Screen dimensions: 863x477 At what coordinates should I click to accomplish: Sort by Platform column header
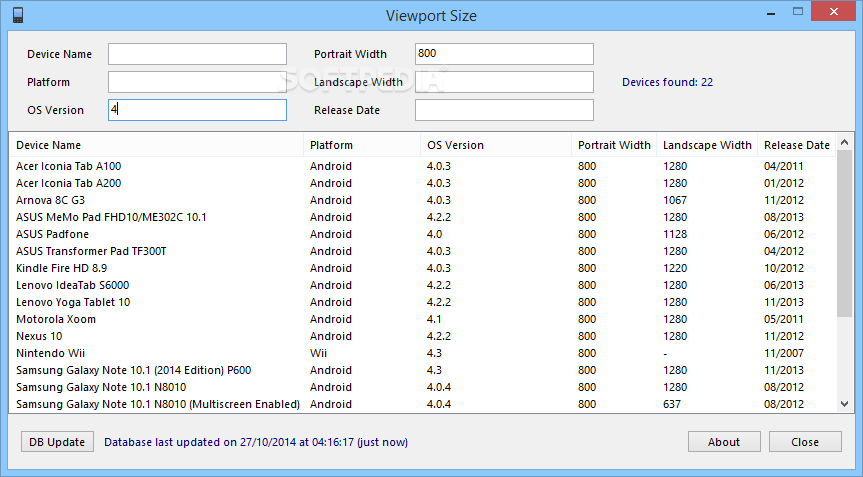point(362,145)
